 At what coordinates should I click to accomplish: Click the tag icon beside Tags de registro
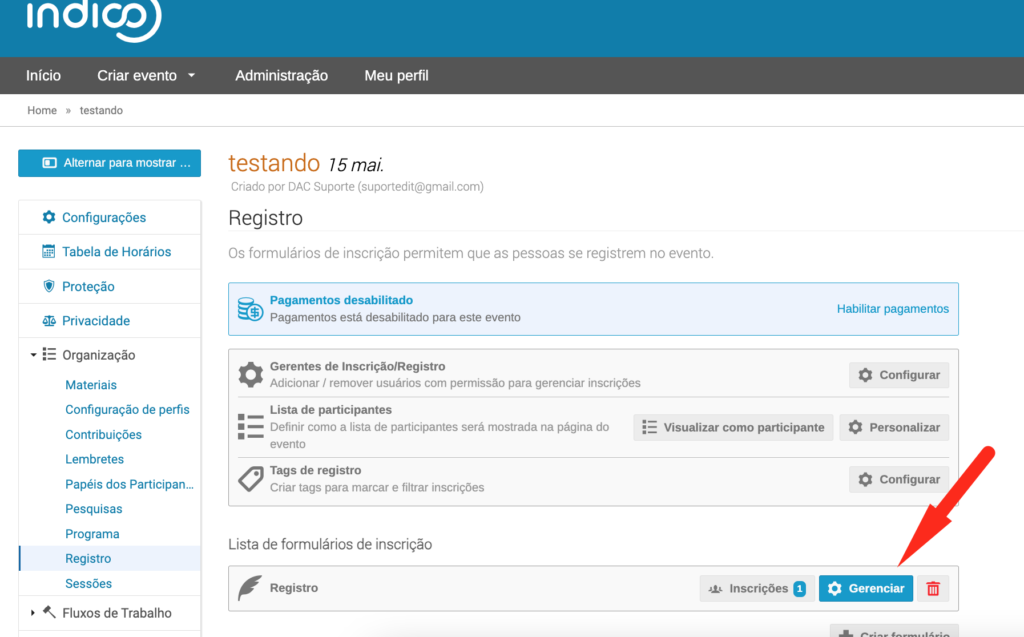pyautogui.click(x=250, y=479)
